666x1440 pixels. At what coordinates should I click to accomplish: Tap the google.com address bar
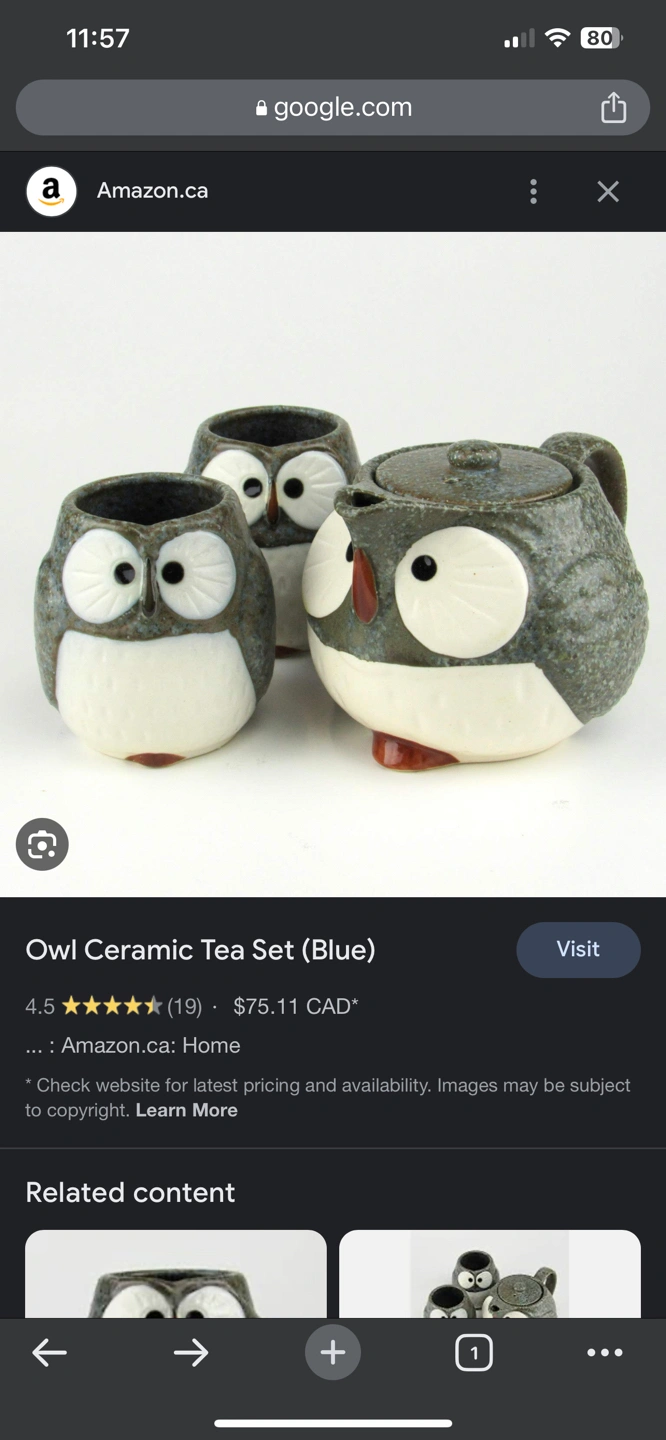tap(333, 107)
